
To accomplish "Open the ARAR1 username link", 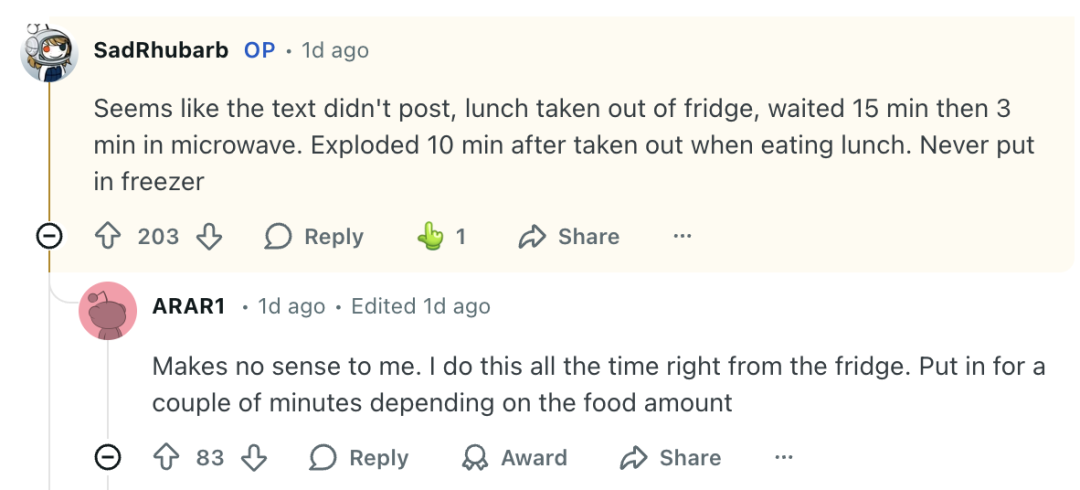I will (x=188, y=306).
